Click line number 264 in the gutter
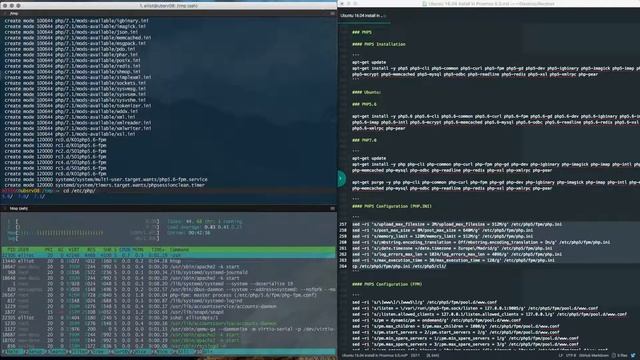The width and height of the screenshot is (640, 360). pyautogui.click(x=343, y=266)
